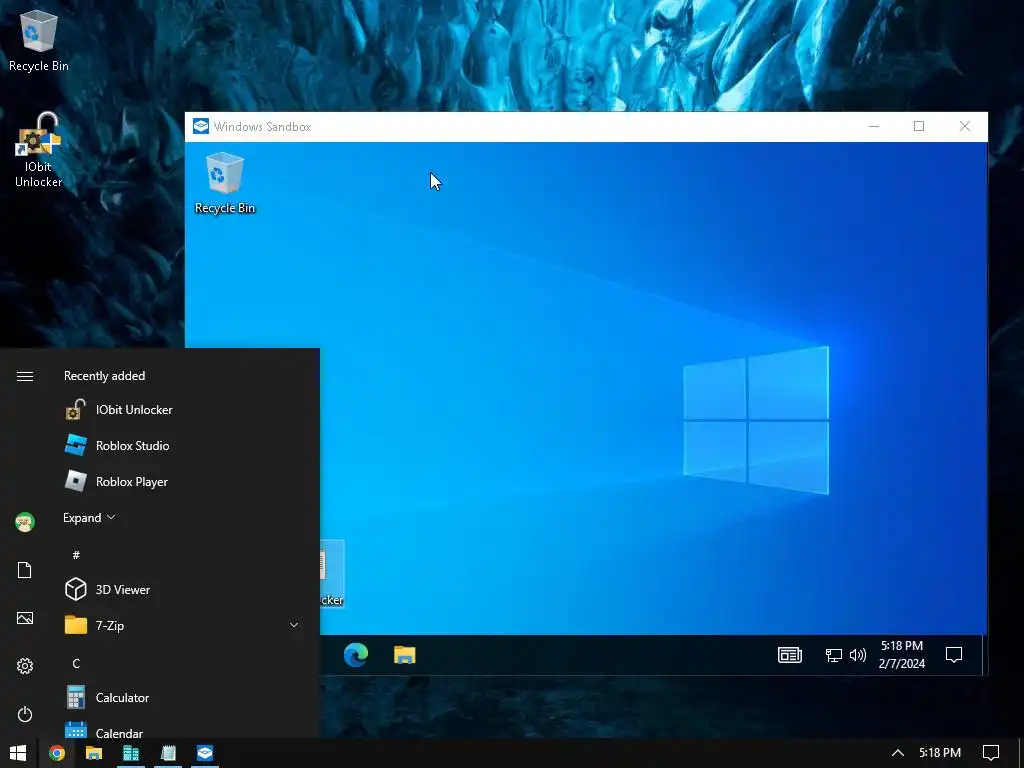Expand the Recently added list

point(89,517)
